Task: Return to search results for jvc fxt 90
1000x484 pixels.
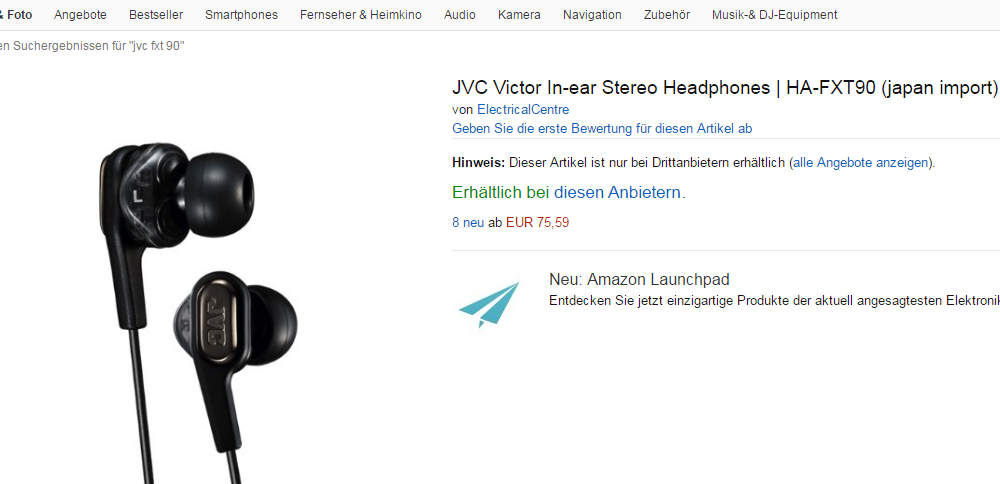Action: (x=92, y=46)
